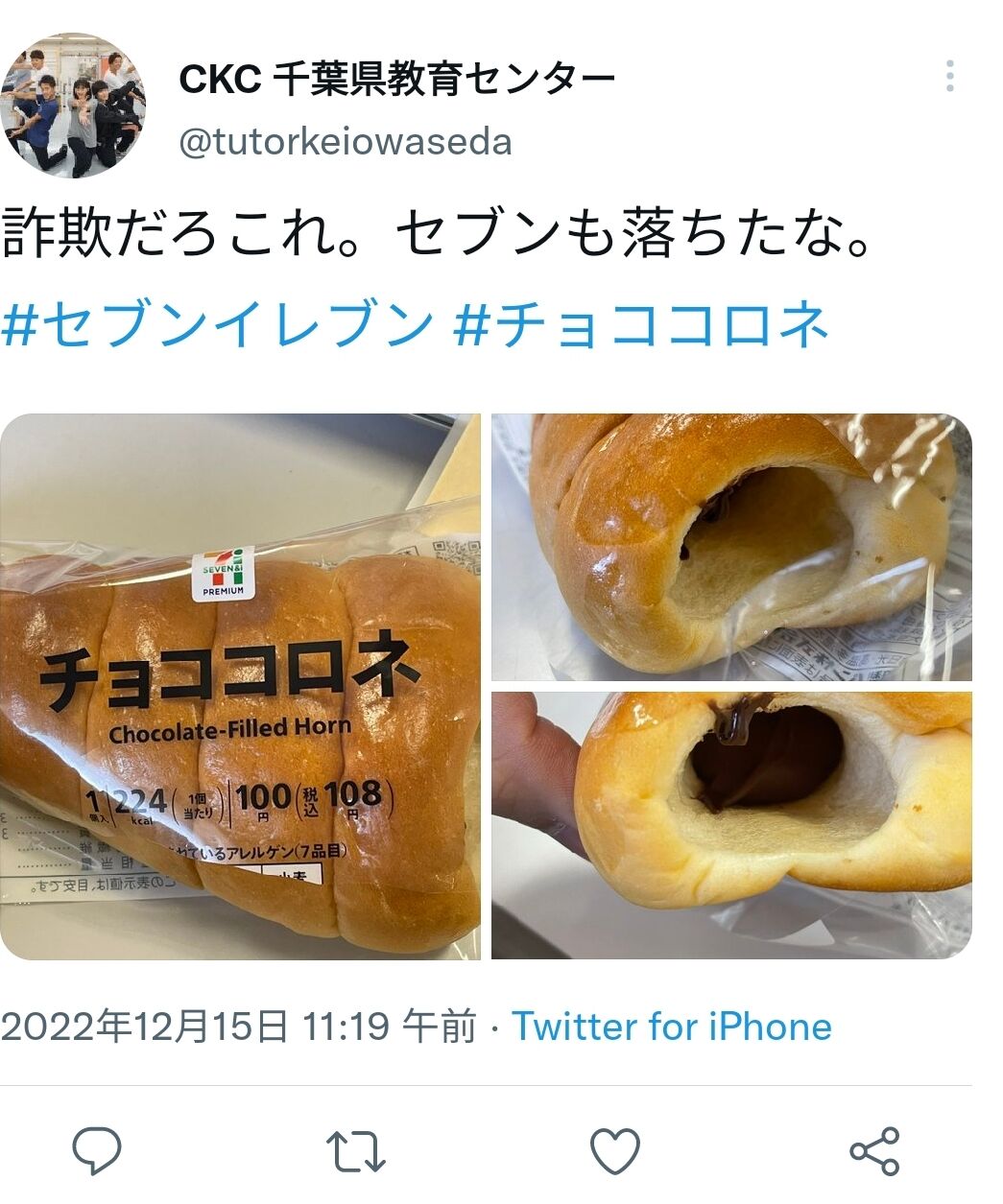The height and width of the screenshot is (1204, 1003).
Task: Click the Seven Premium logo in the photo
Action: (223, 574)
